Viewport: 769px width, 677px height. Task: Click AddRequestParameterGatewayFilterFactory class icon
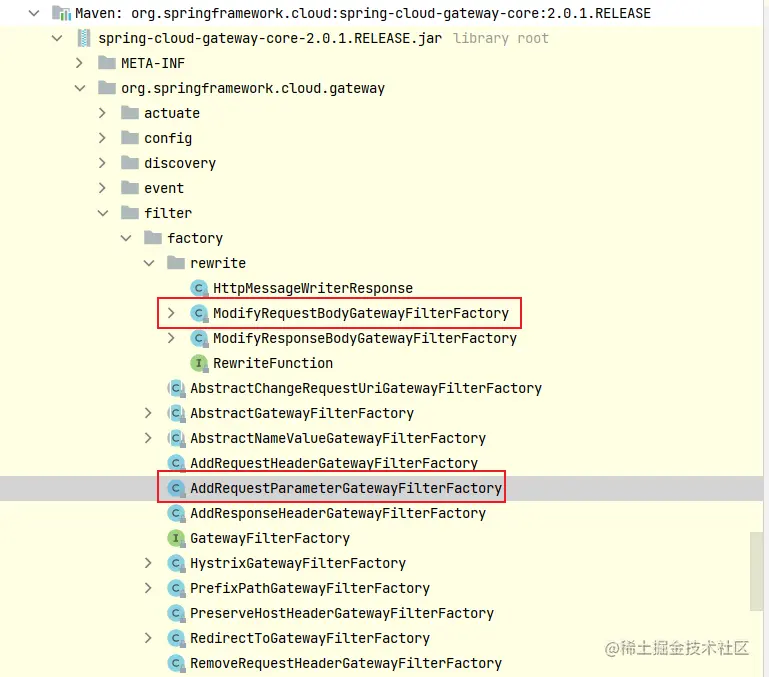coord(176,488)
